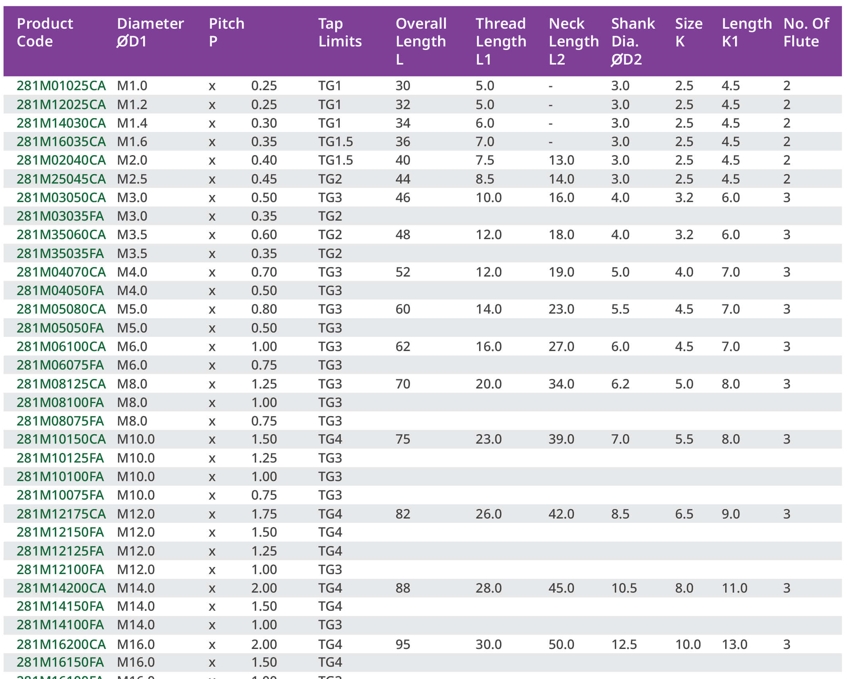850x679 pixels.
Task: Select the 281M05080CA product code
Action: click(60, 309)
